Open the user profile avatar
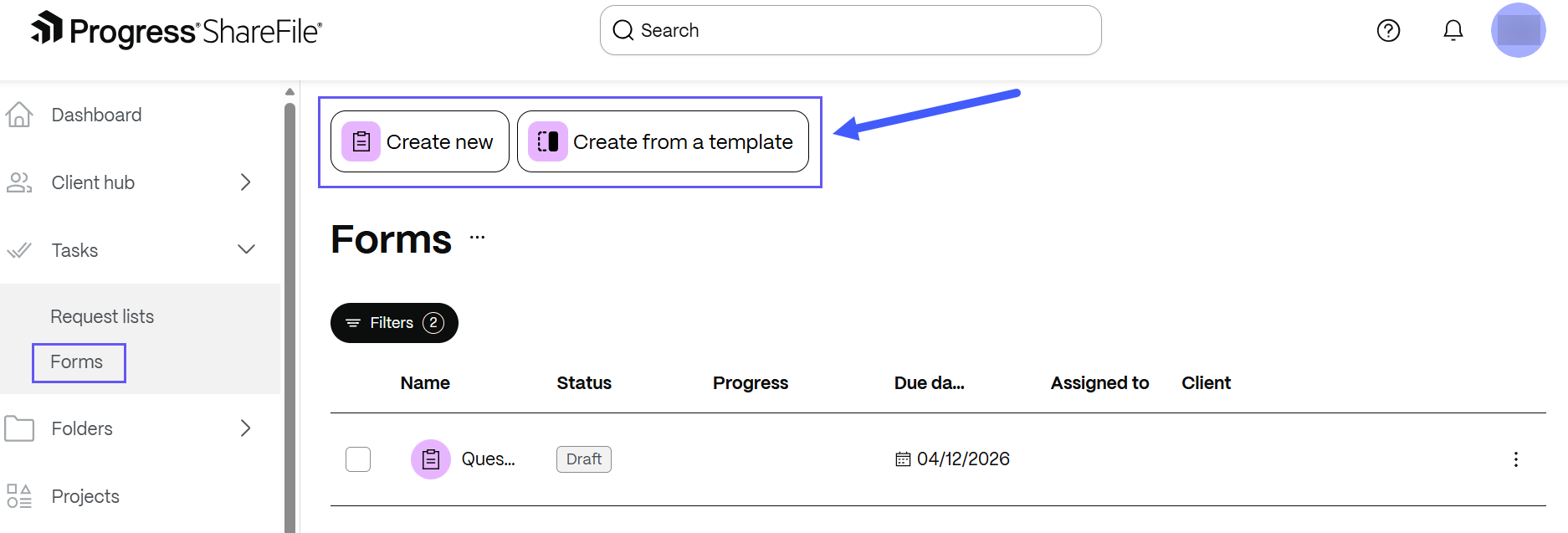The width and height of the screenshot is (1568, 533). (1518, 30)
